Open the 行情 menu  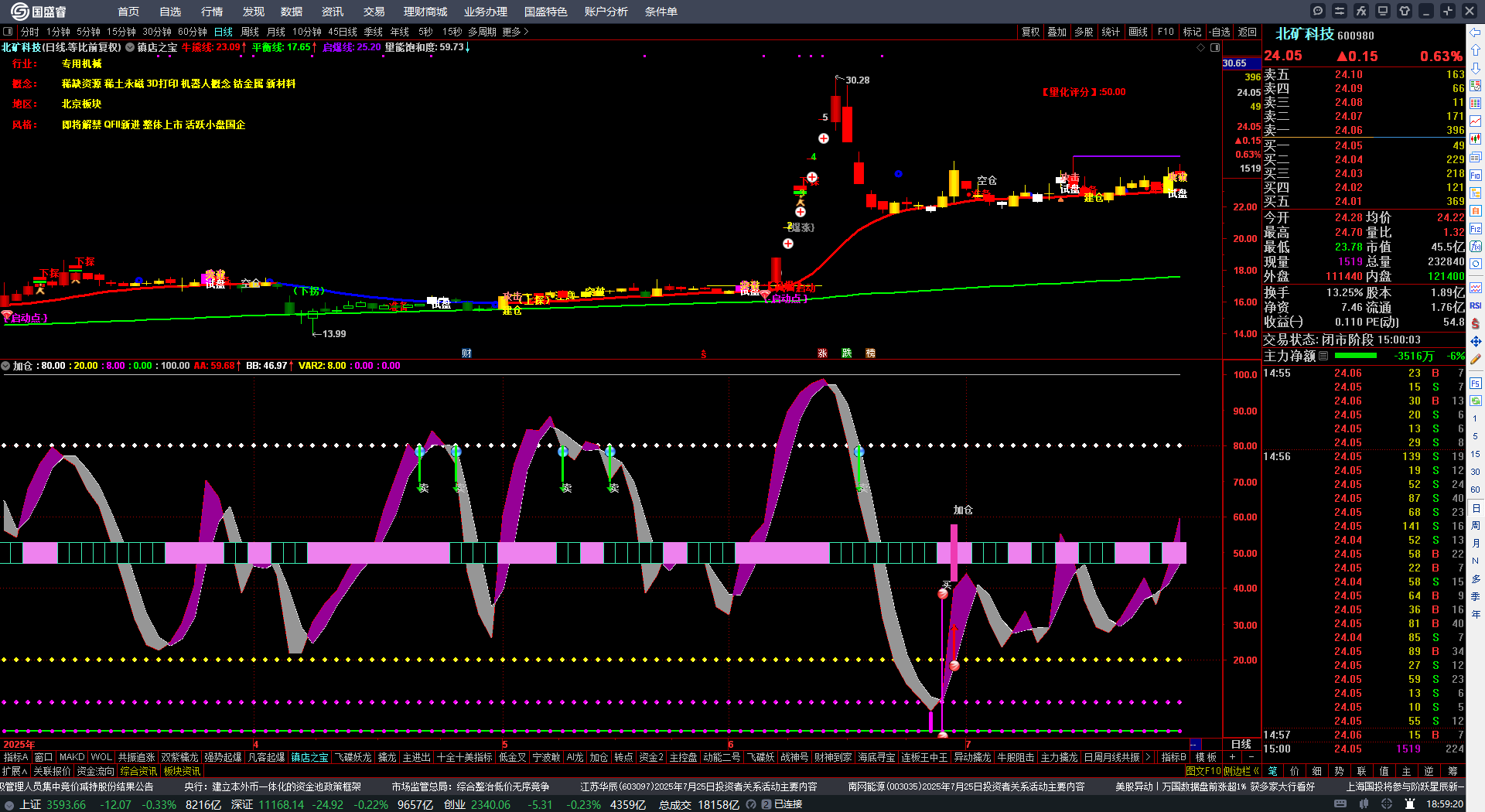(211, 12)
